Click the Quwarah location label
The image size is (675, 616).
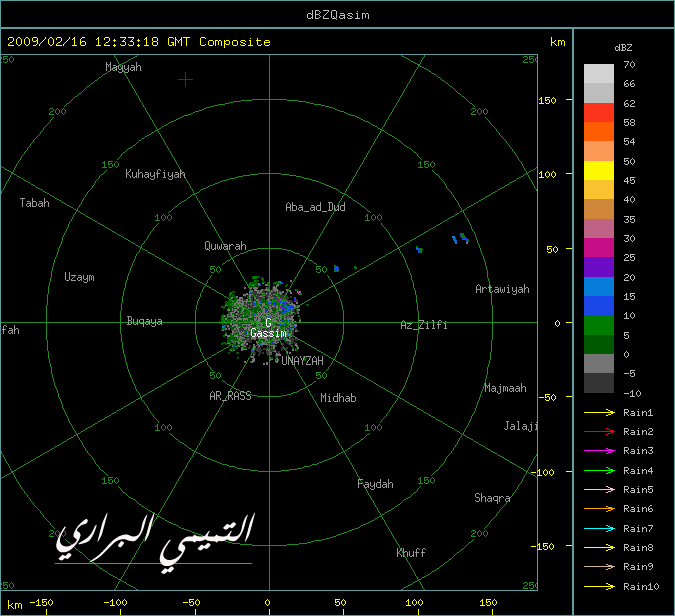click(x=225, y=246)
